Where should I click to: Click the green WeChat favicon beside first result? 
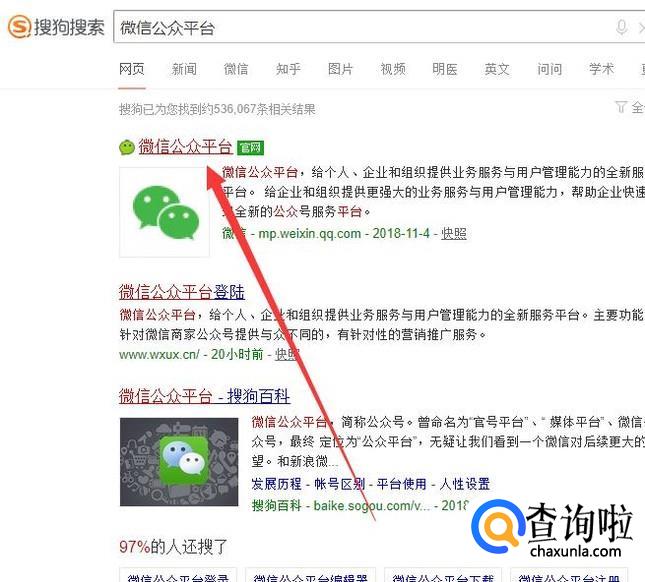tap(127, 147)
